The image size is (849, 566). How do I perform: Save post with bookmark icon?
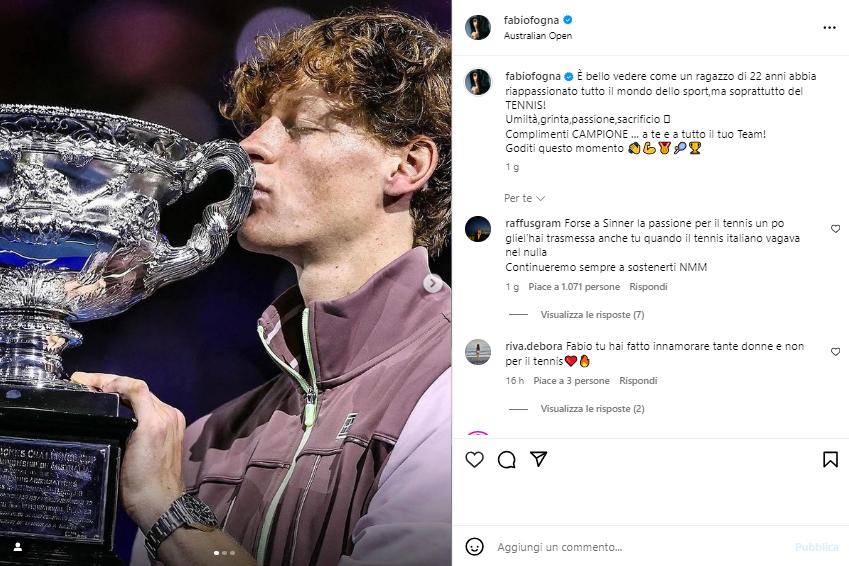pyautogui.click(x=830, y=459)
